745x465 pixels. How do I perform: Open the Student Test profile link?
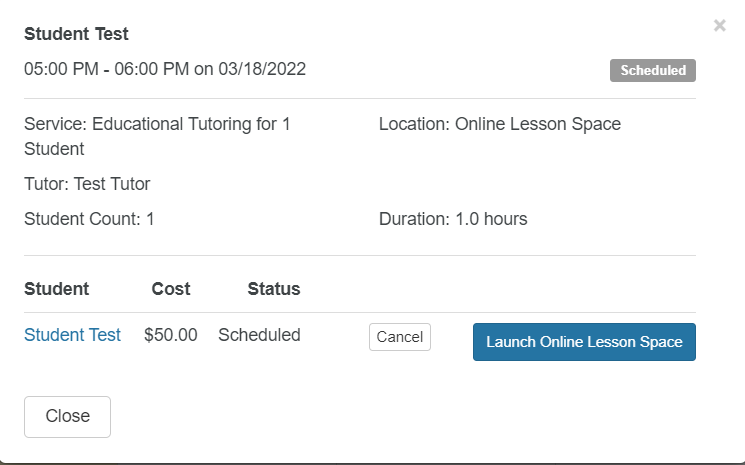72,335
